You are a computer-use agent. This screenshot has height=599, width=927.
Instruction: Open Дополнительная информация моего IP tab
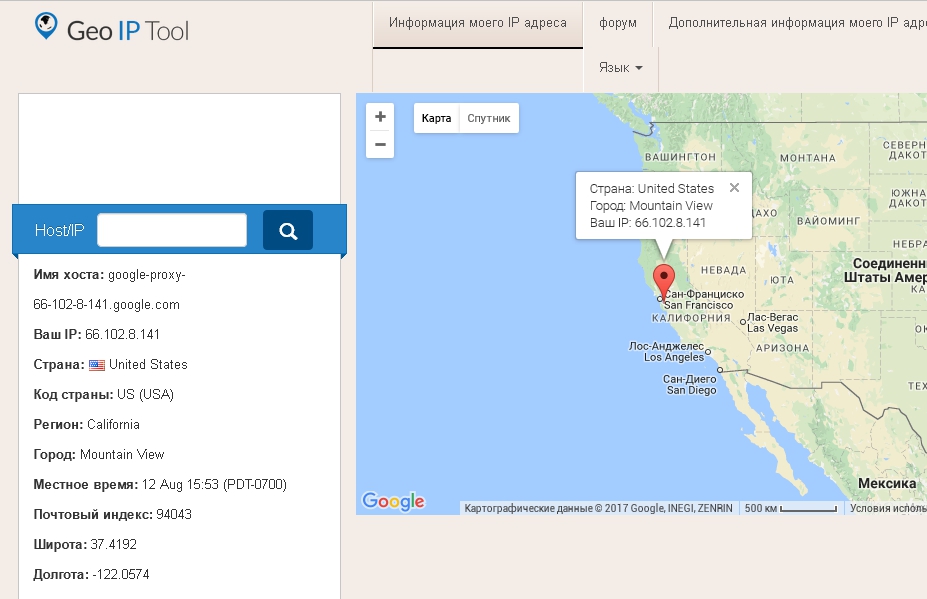pyautogui.click(x=798, y=23)
